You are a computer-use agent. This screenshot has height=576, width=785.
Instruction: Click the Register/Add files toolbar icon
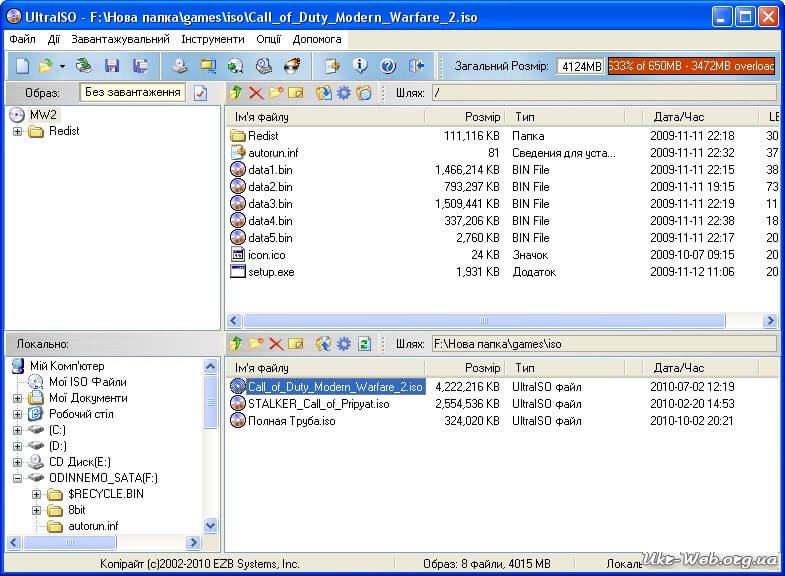(x=332, y=66)
